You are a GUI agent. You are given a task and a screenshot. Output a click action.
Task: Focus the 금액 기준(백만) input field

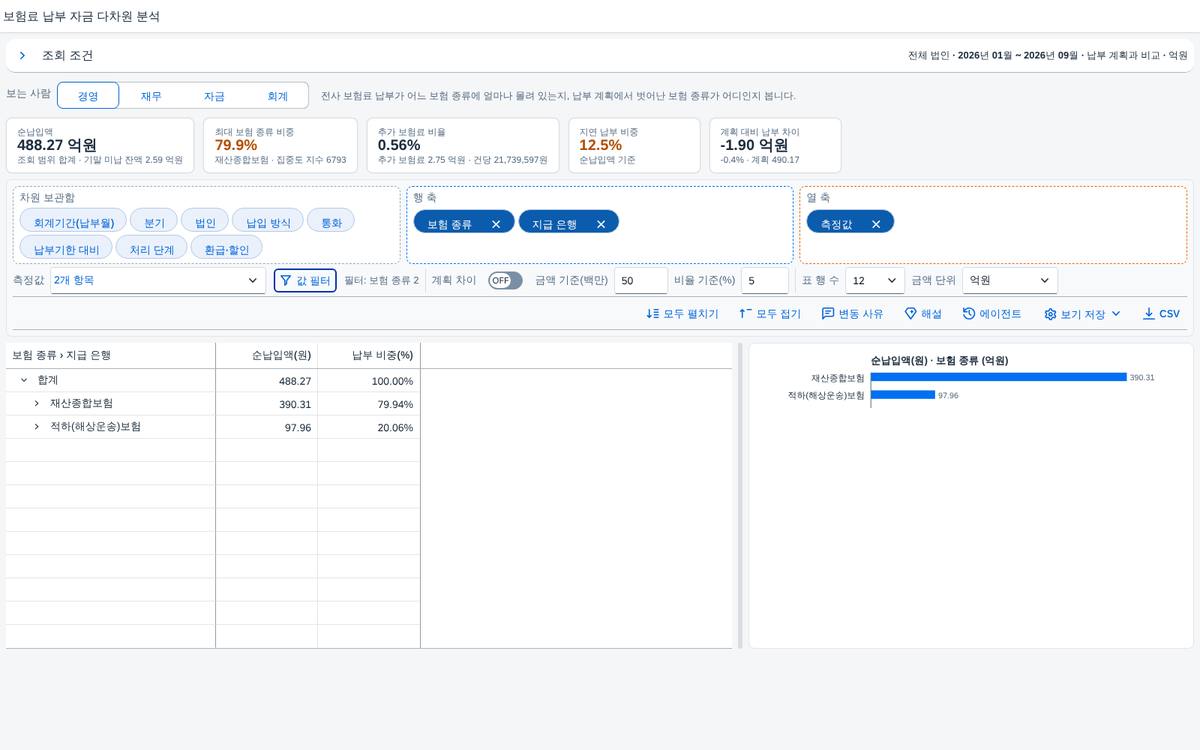pyautogui.click(x=641, y=281)
